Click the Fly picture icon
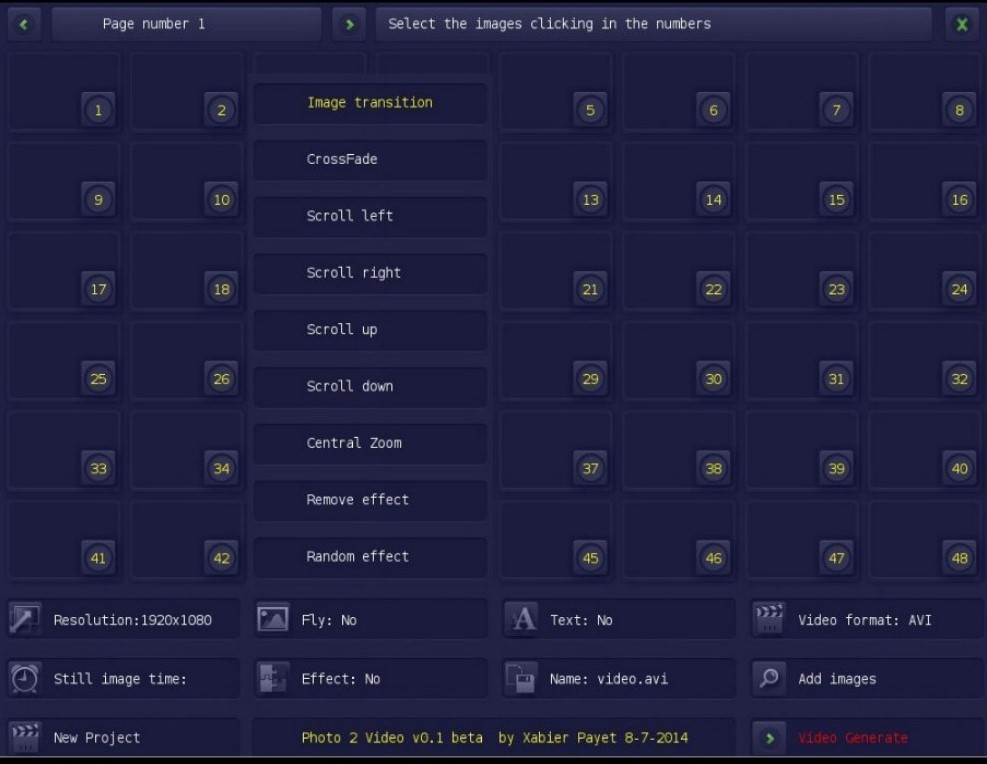The height and width of the screenshot is (764, 987). coord(272,619)
